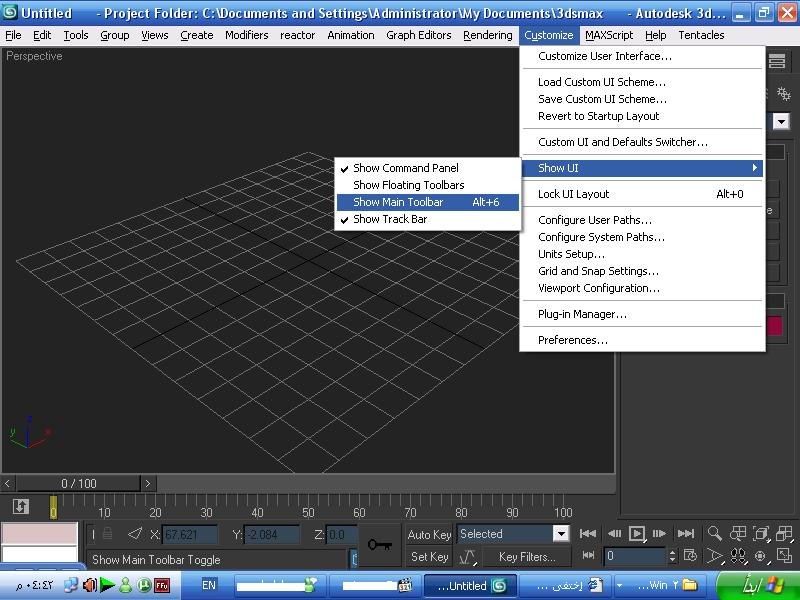The image size is (800, 600).
Task: Toggle Show Main Toolbar in submenu
Action: pyautogui.click(x=428, y=202)
